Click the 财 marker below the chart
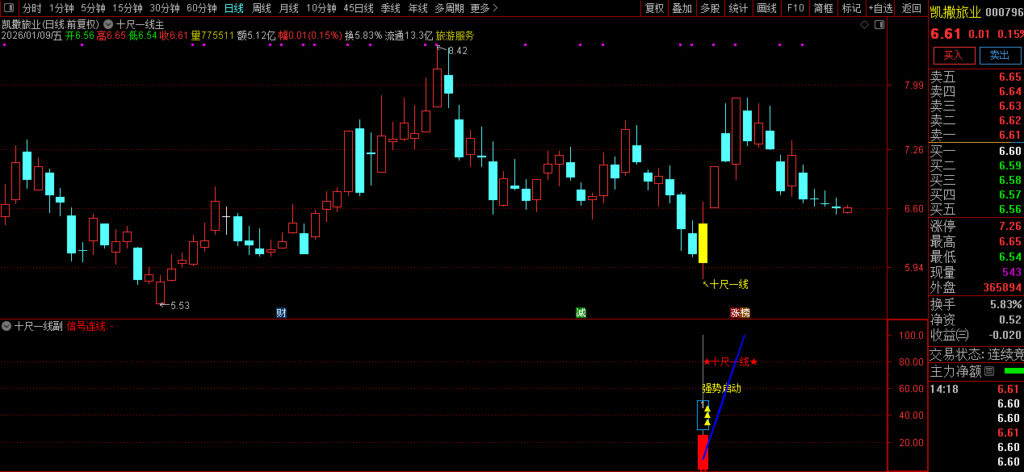Image resolution: width=1024 pixels, height=472 pixels. pos(281,313)
